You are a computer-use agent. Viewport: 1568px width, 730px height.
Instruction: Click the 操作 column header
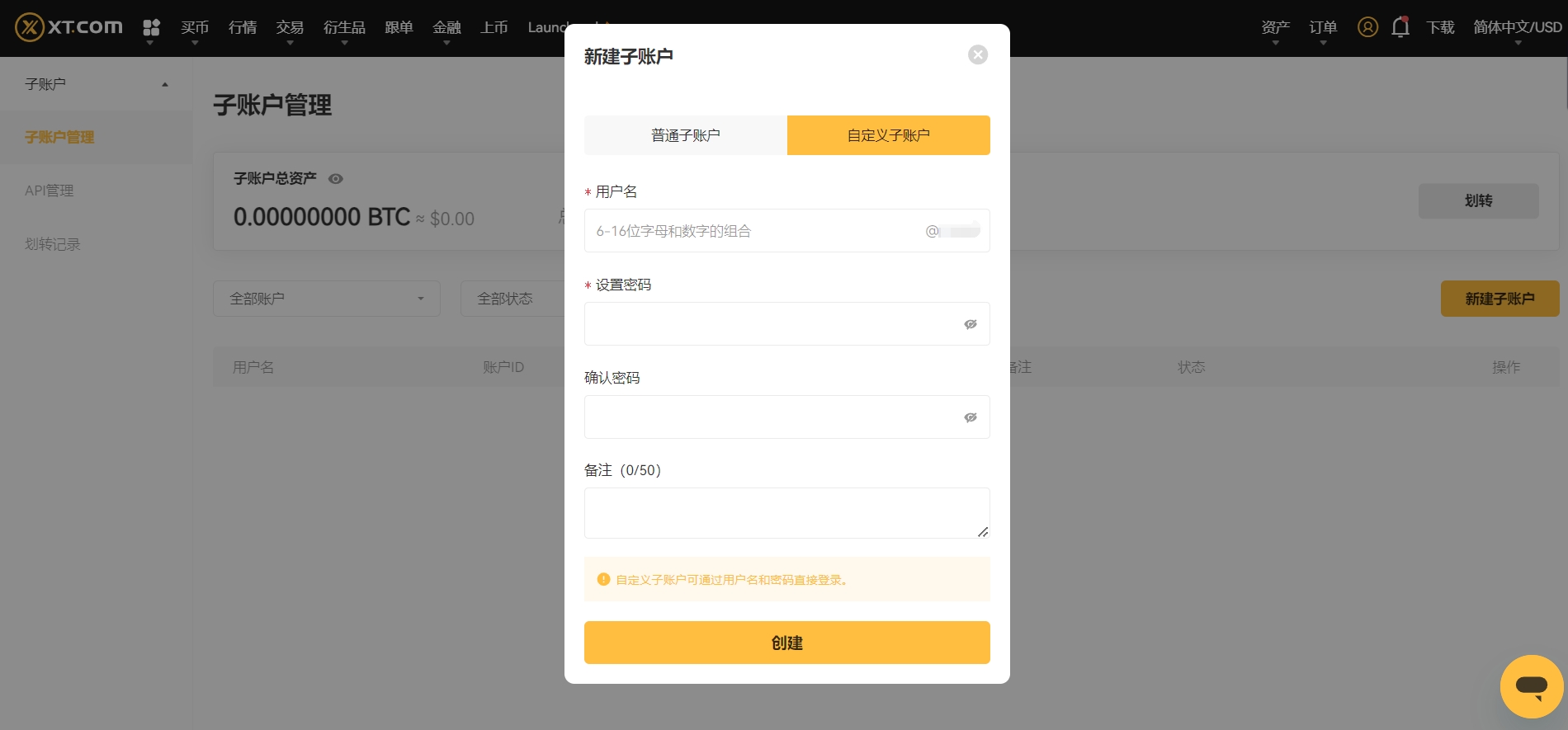(x=1506, y=367)
